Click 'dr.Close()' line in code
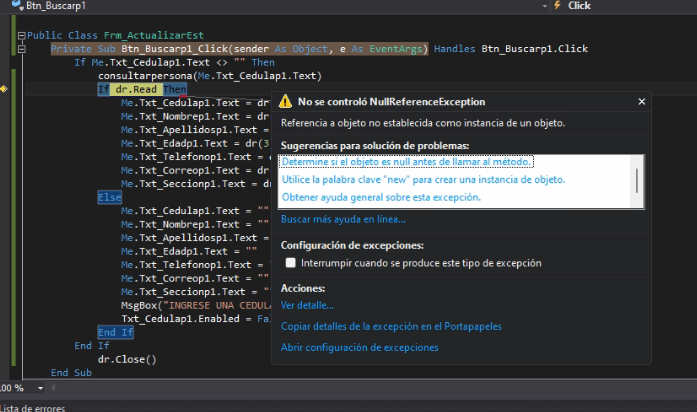The image size is (697, 412). pos(127,359)
